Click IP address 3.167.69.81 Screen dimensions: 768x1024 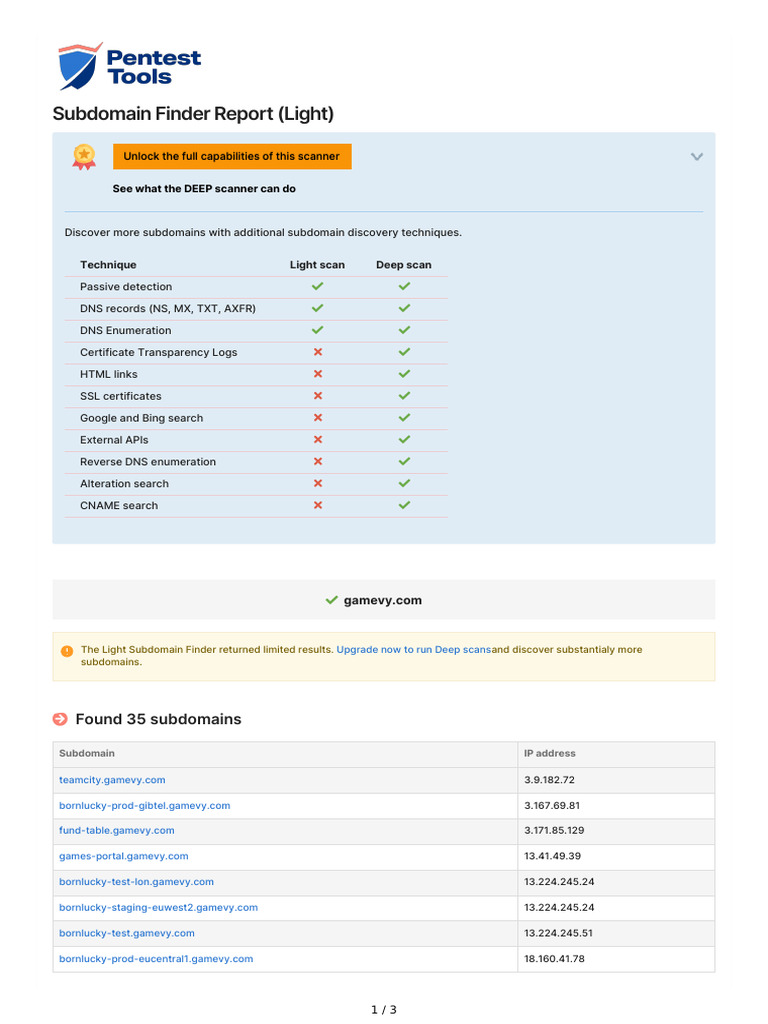click(x=552, y=805)
